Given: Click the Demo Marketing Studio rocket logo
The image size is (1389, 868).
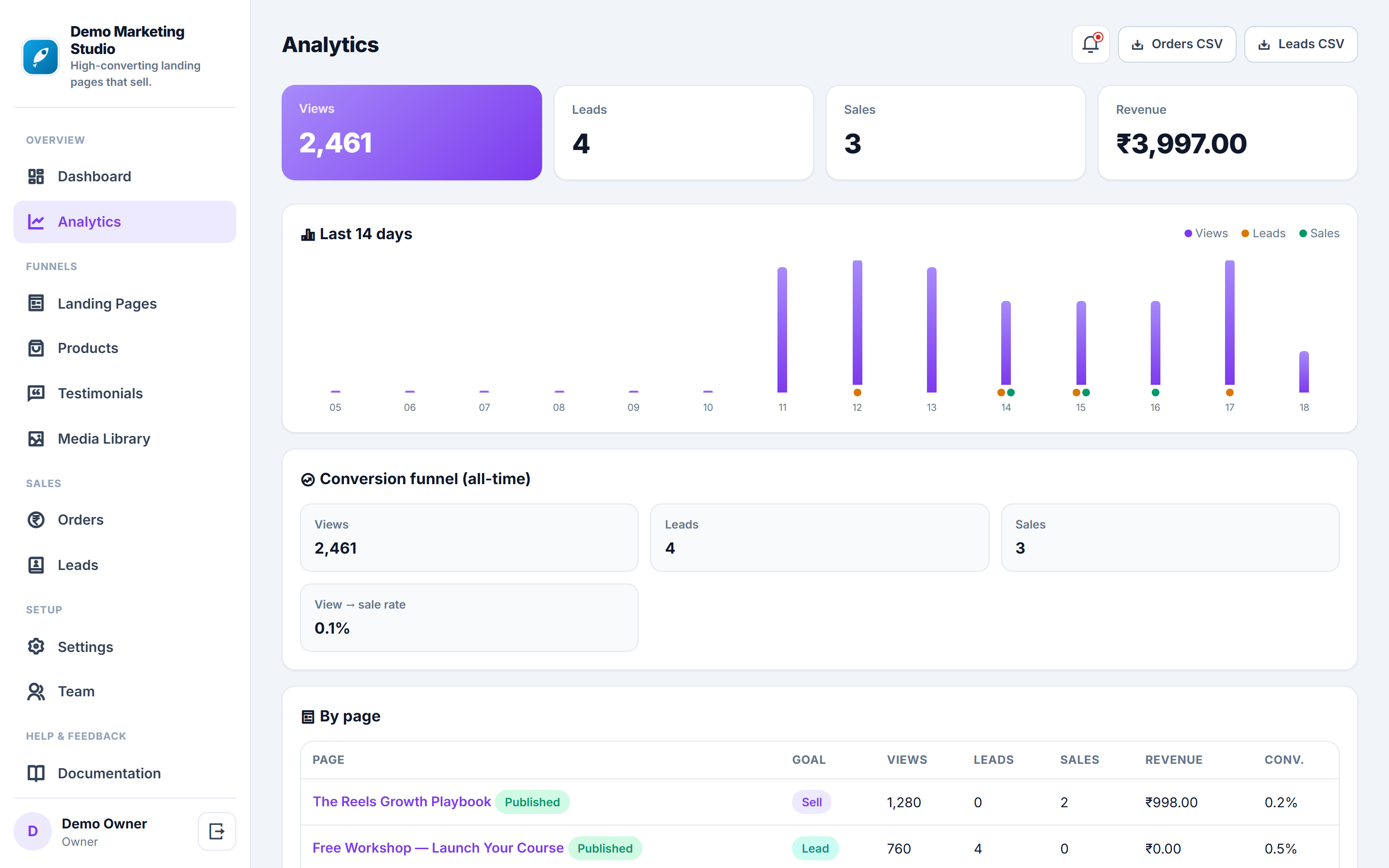Looking at the screenshot, I should (40, 57).
